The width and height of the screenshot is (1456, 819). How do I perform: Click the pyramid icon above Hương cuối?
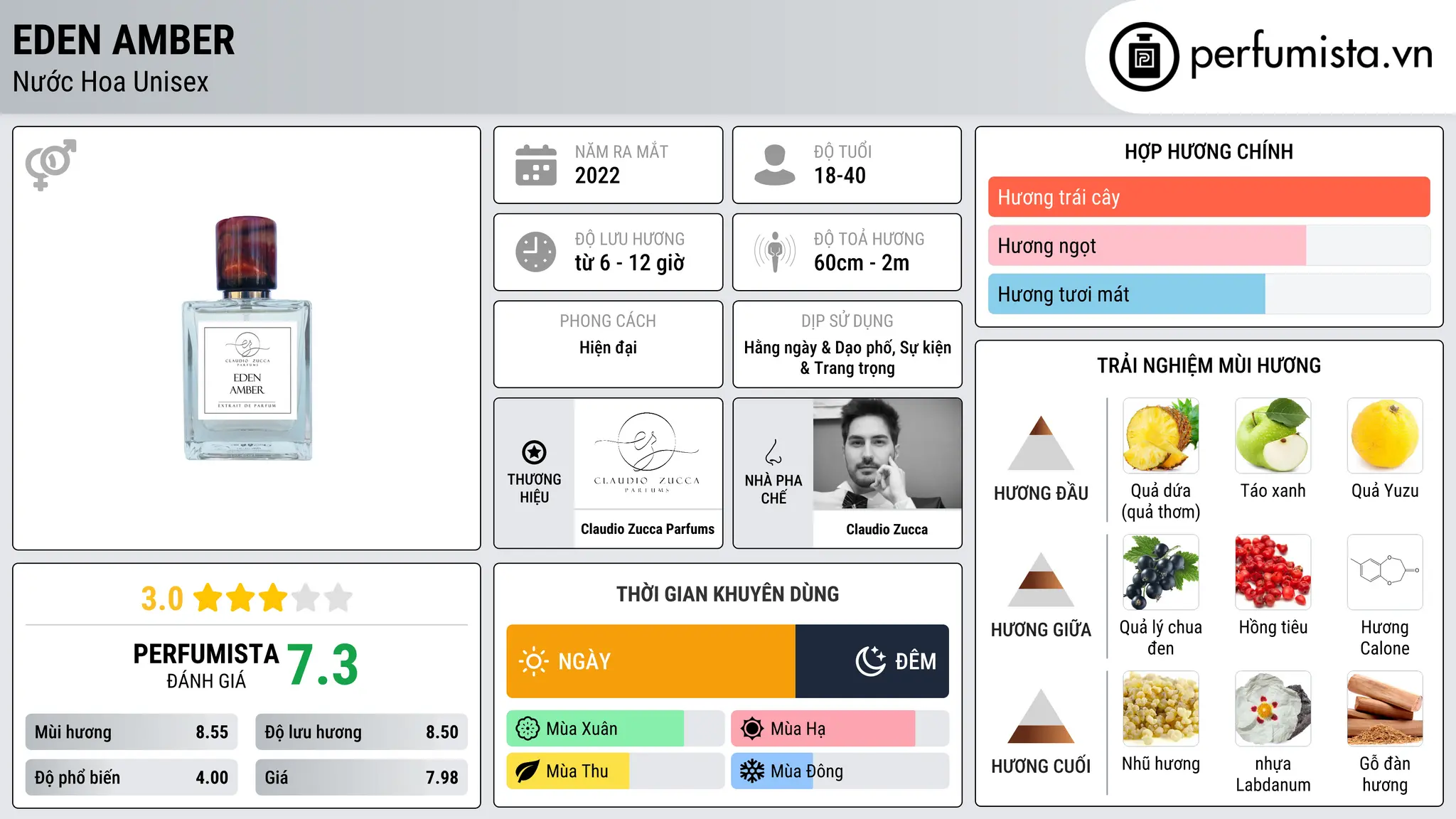click(1041, 716)
